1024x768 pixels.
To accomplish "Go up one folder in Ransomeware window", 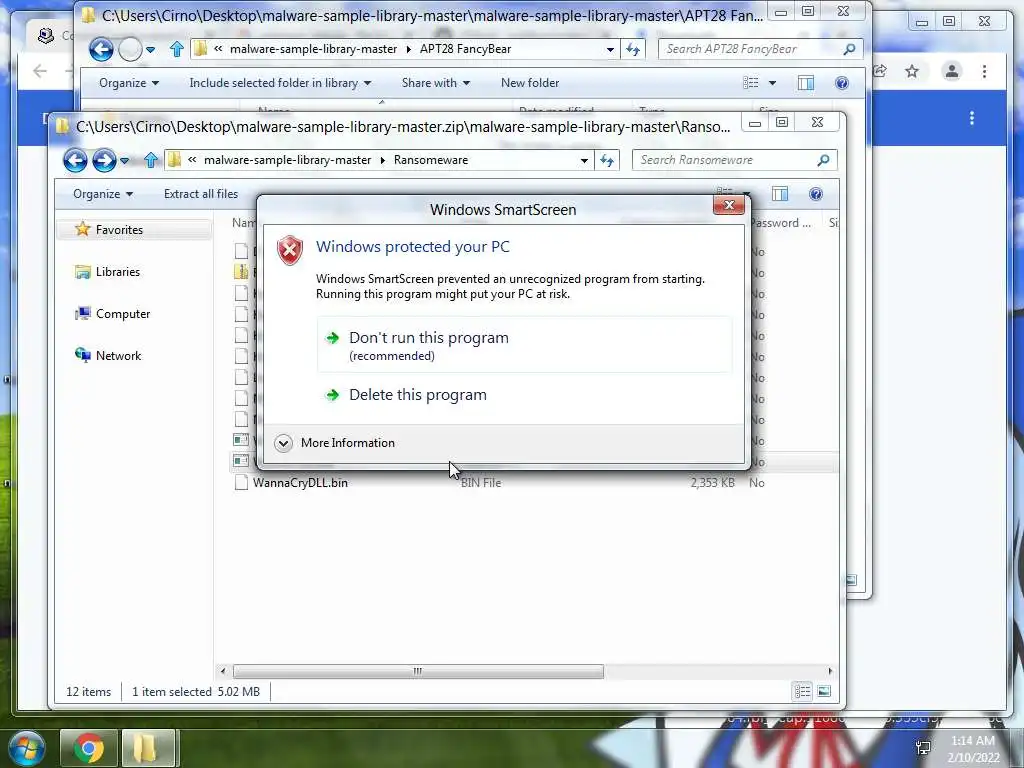I will click(151, 160).
